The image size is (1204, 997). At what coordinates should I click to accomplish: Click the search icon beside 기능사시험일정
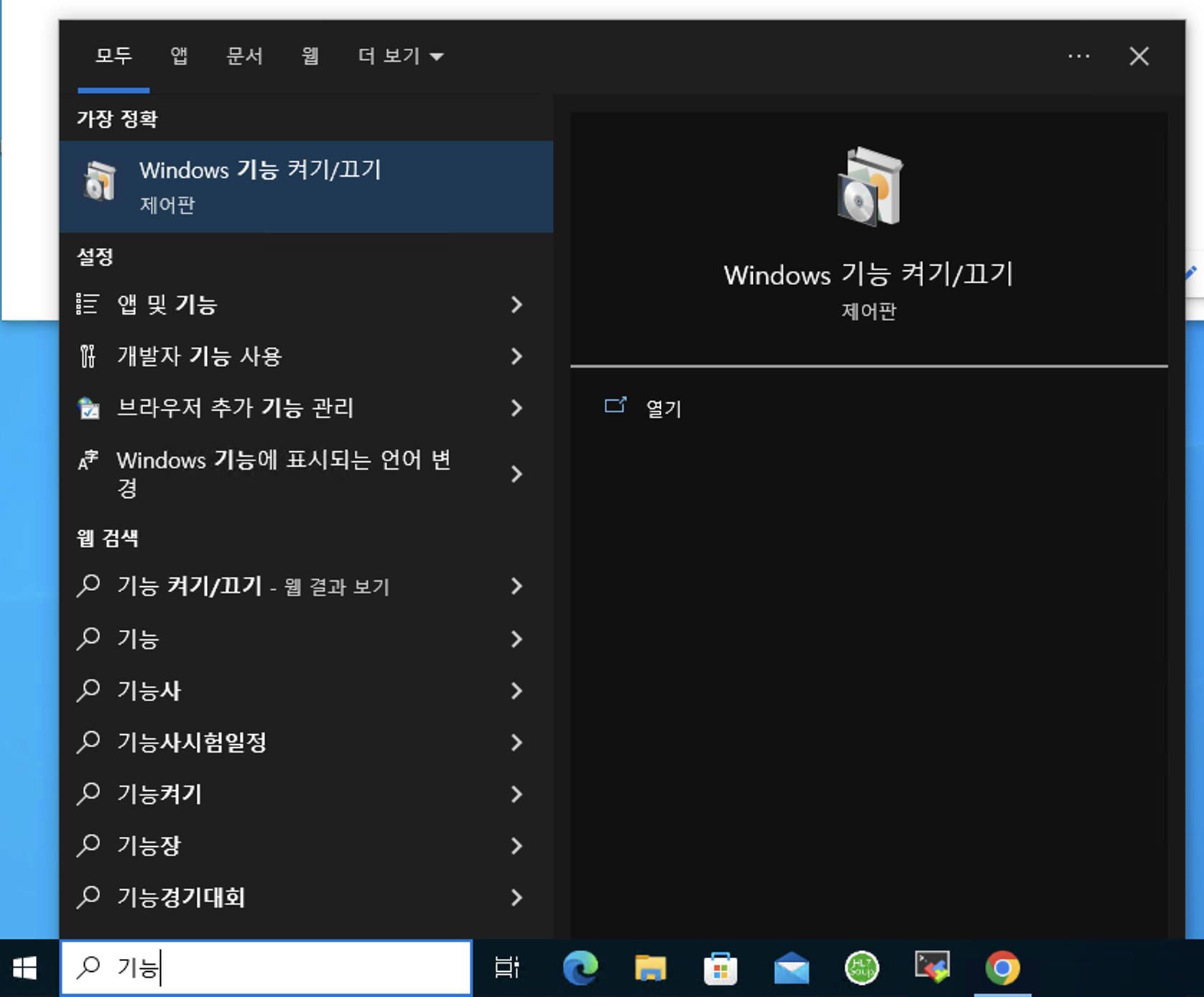[88, 742]
